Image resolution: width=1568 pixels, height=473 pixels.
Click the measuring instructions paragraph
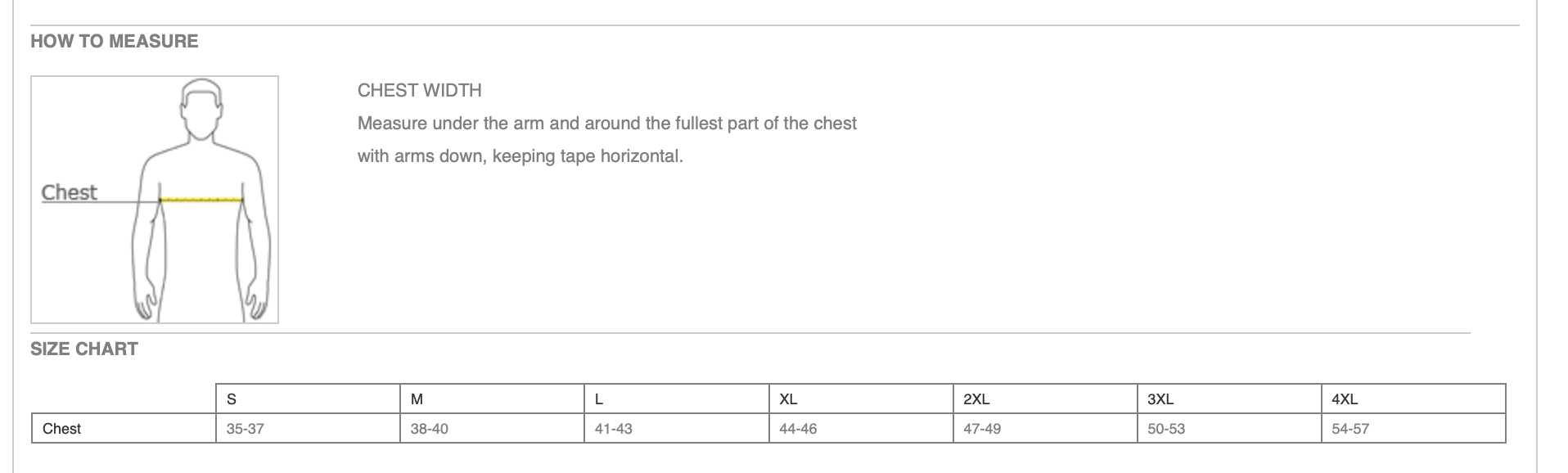(607, 140)
